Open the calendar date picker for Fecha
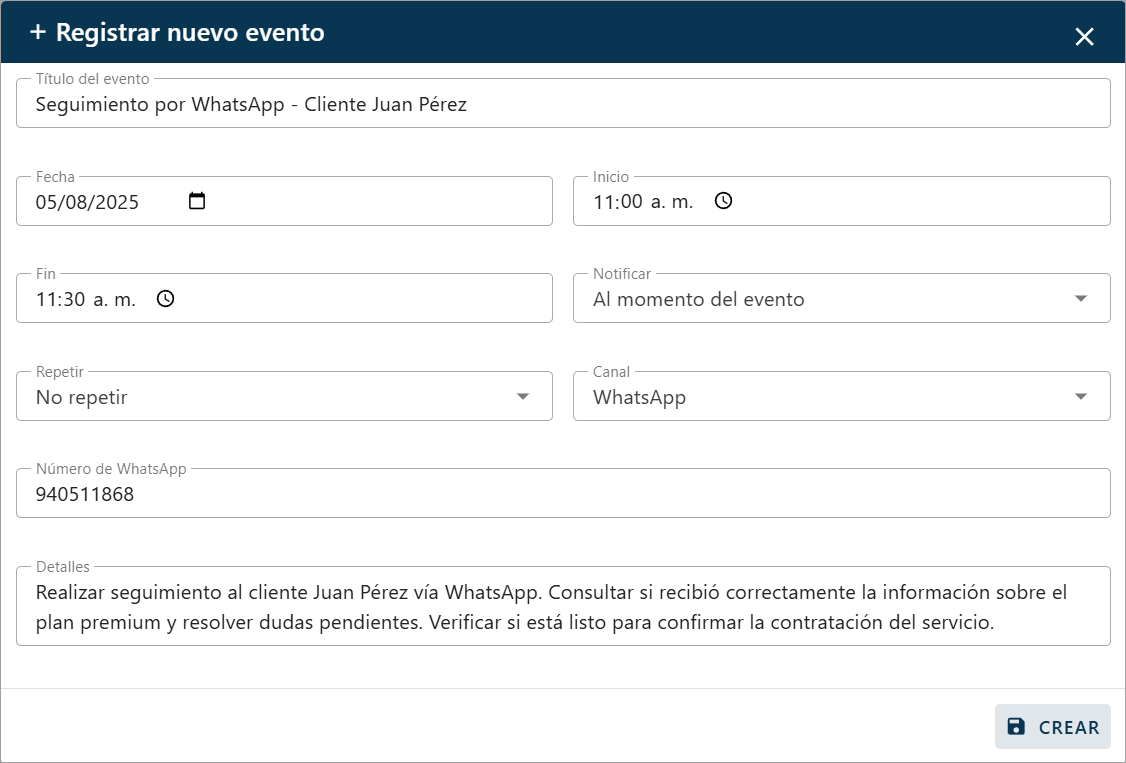The image size is (1126, 763). coord(196,200)
